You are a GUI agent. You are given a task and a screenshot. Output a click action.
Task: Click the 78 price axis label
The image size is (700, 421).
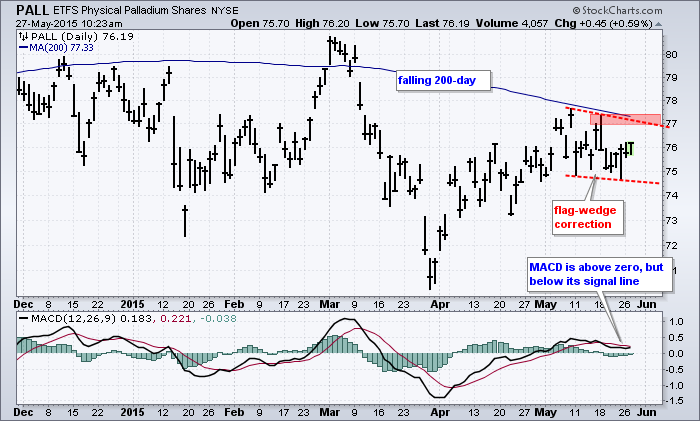point(671,101)
